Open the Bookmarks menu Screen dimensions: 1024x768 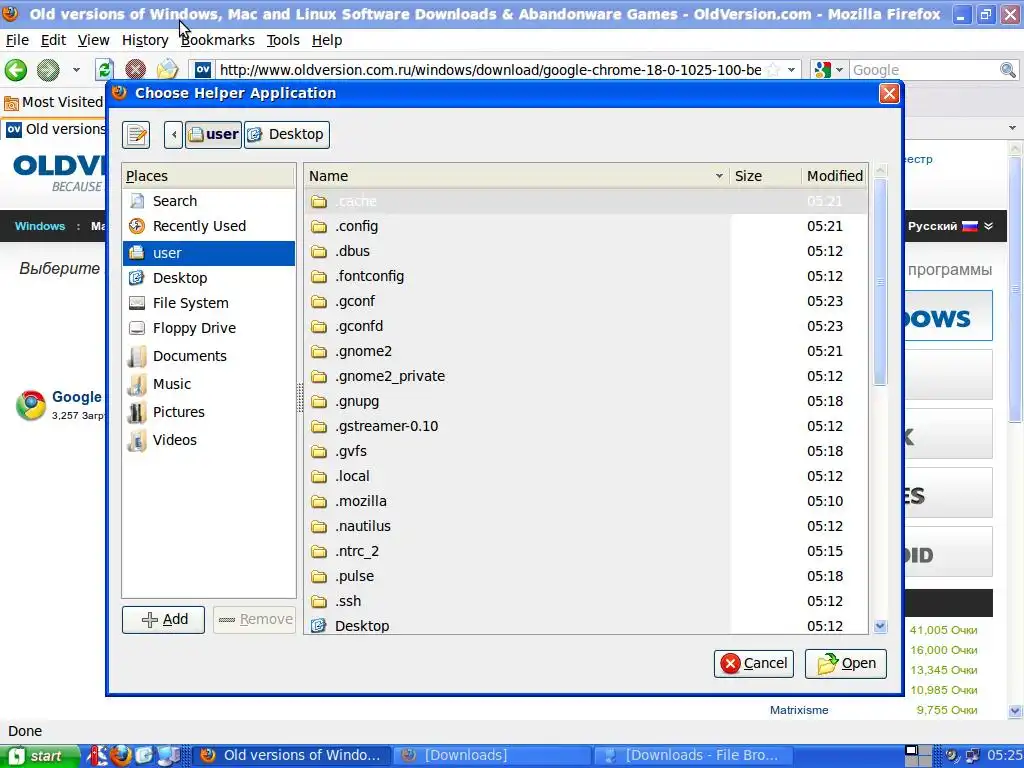point(217,40)
